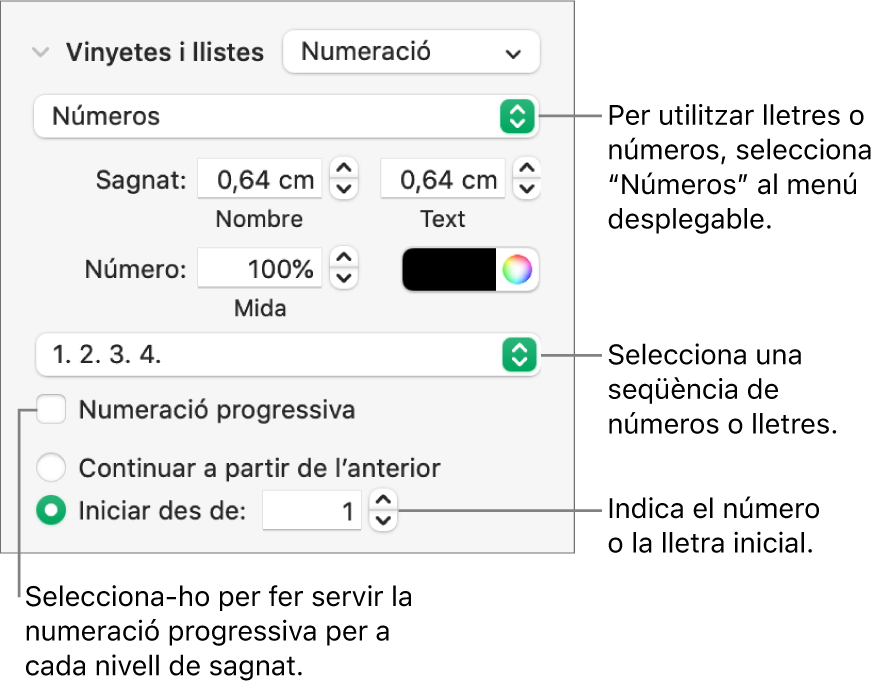Decrease the Text indent with down arrow

tap(527, 188)
